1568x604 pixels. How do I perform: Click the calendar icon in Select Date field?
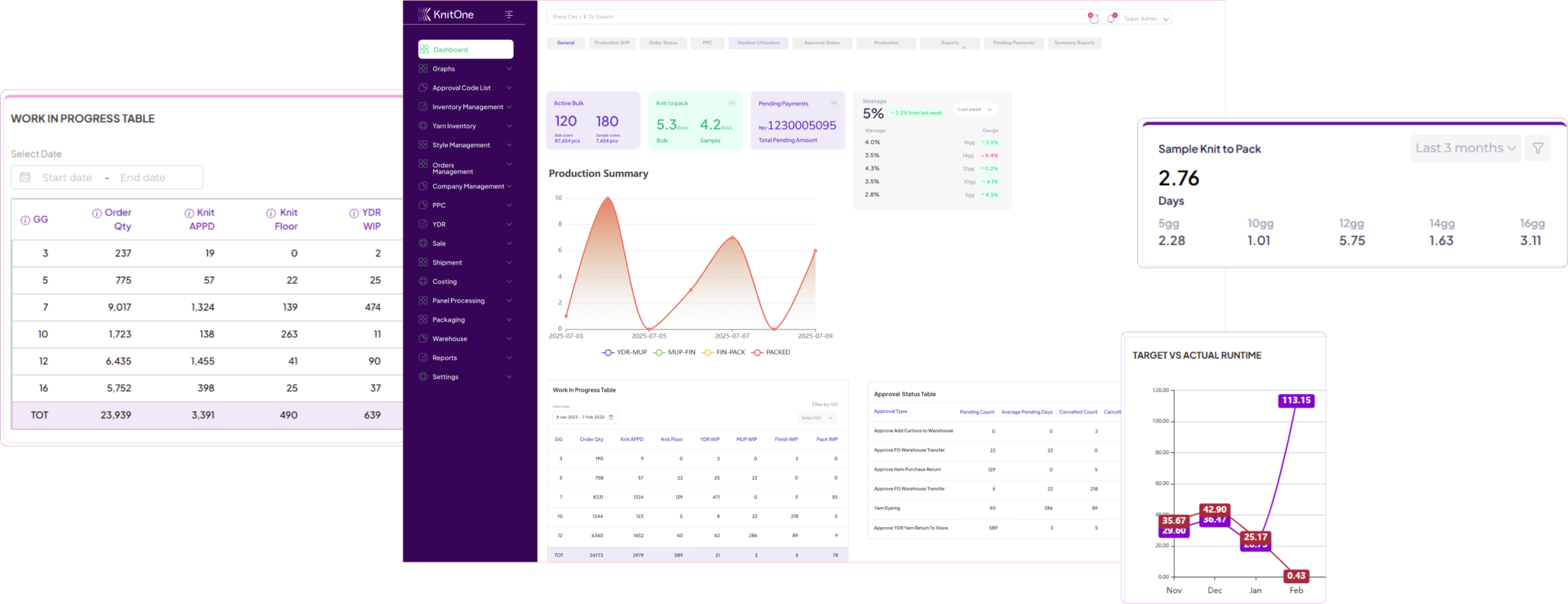[x=25, y=178]
